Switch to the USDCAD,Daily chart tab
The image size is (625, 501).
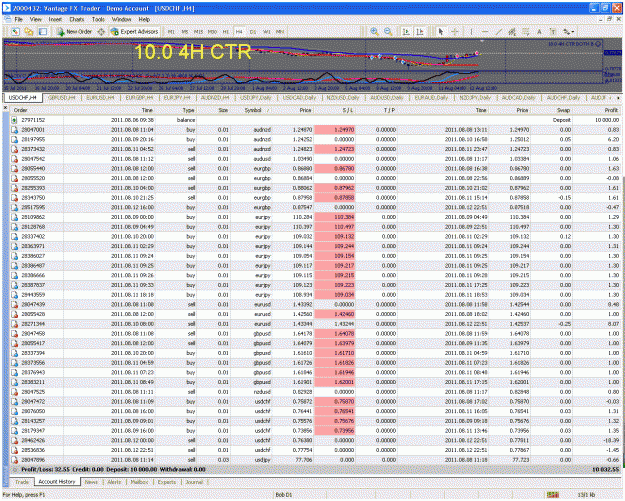[299, 98]
